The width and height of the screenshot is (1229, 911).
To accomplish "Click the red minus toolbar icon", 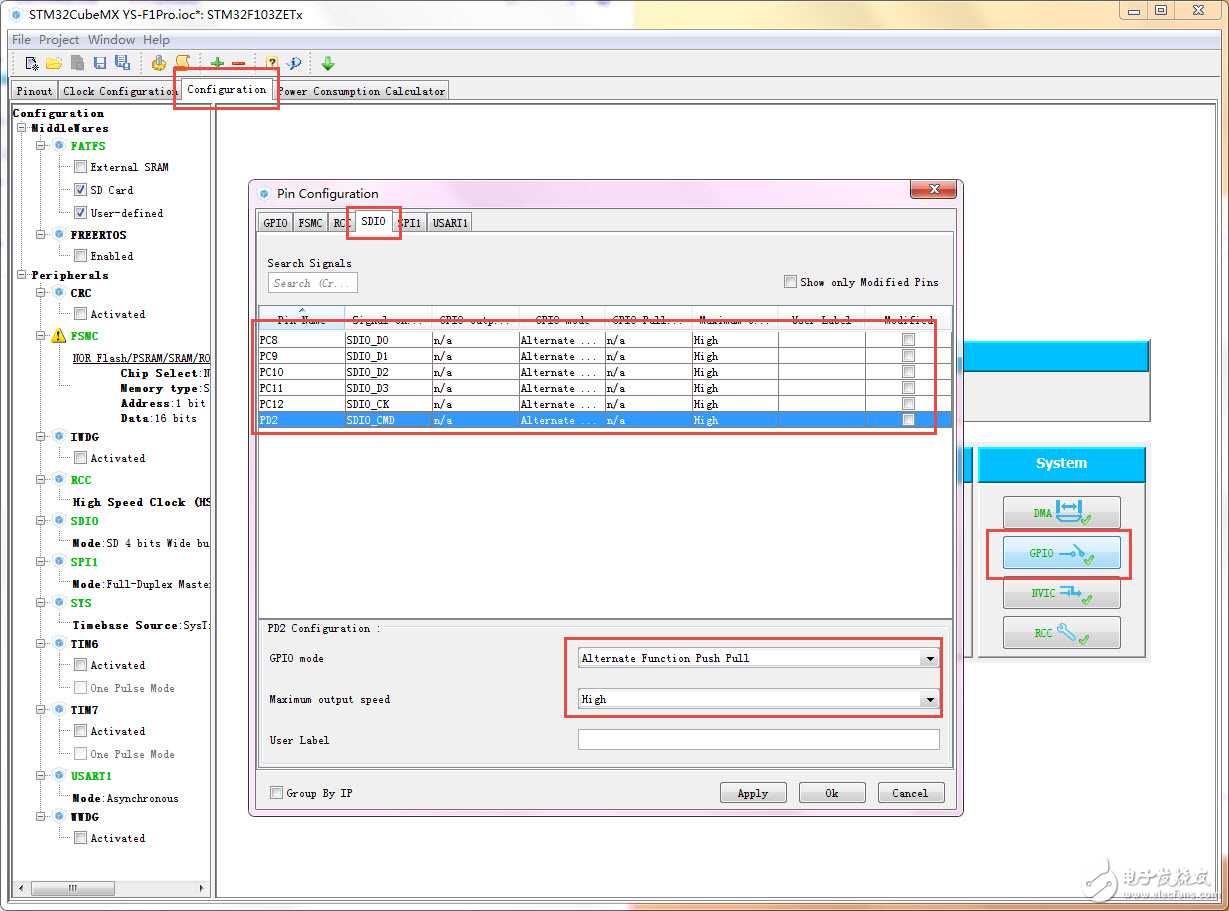I will tap(239, 63).
